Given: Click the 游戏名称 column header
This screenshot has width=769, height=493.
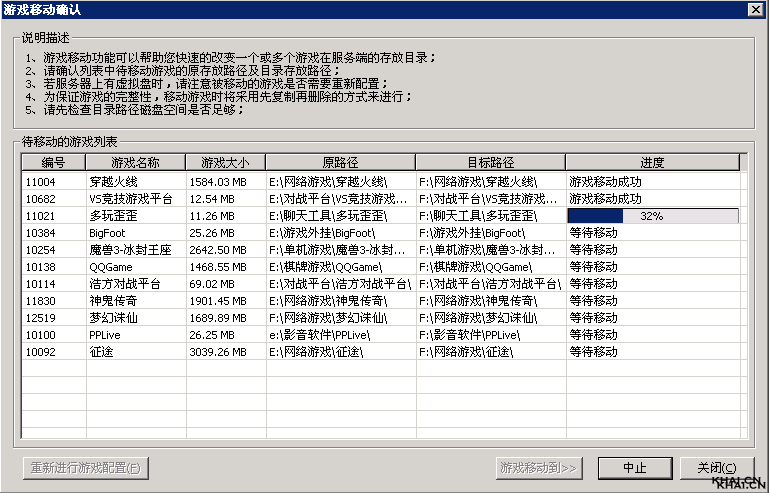Looking at the screenshot, I should 135,162.
